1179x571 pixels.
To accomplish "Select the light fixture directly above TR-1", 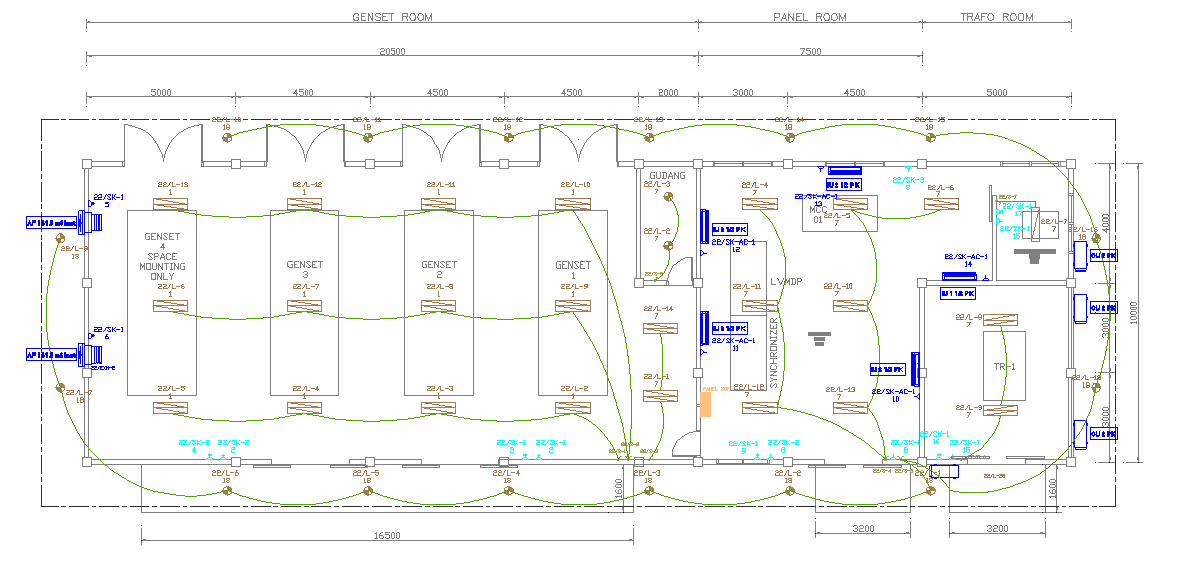I will tap(999, 320).
